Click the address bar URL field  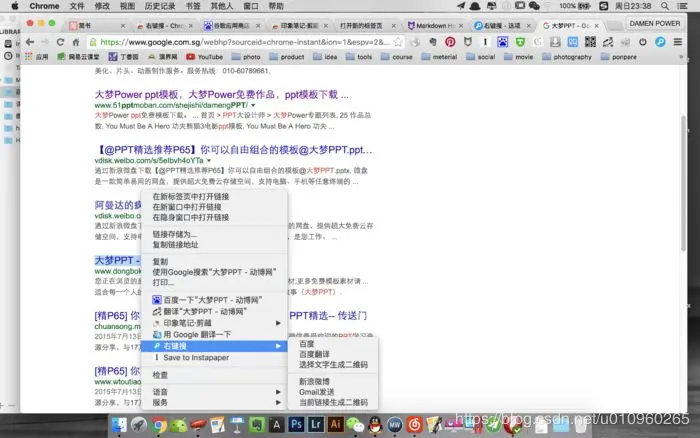pos(245,42)
